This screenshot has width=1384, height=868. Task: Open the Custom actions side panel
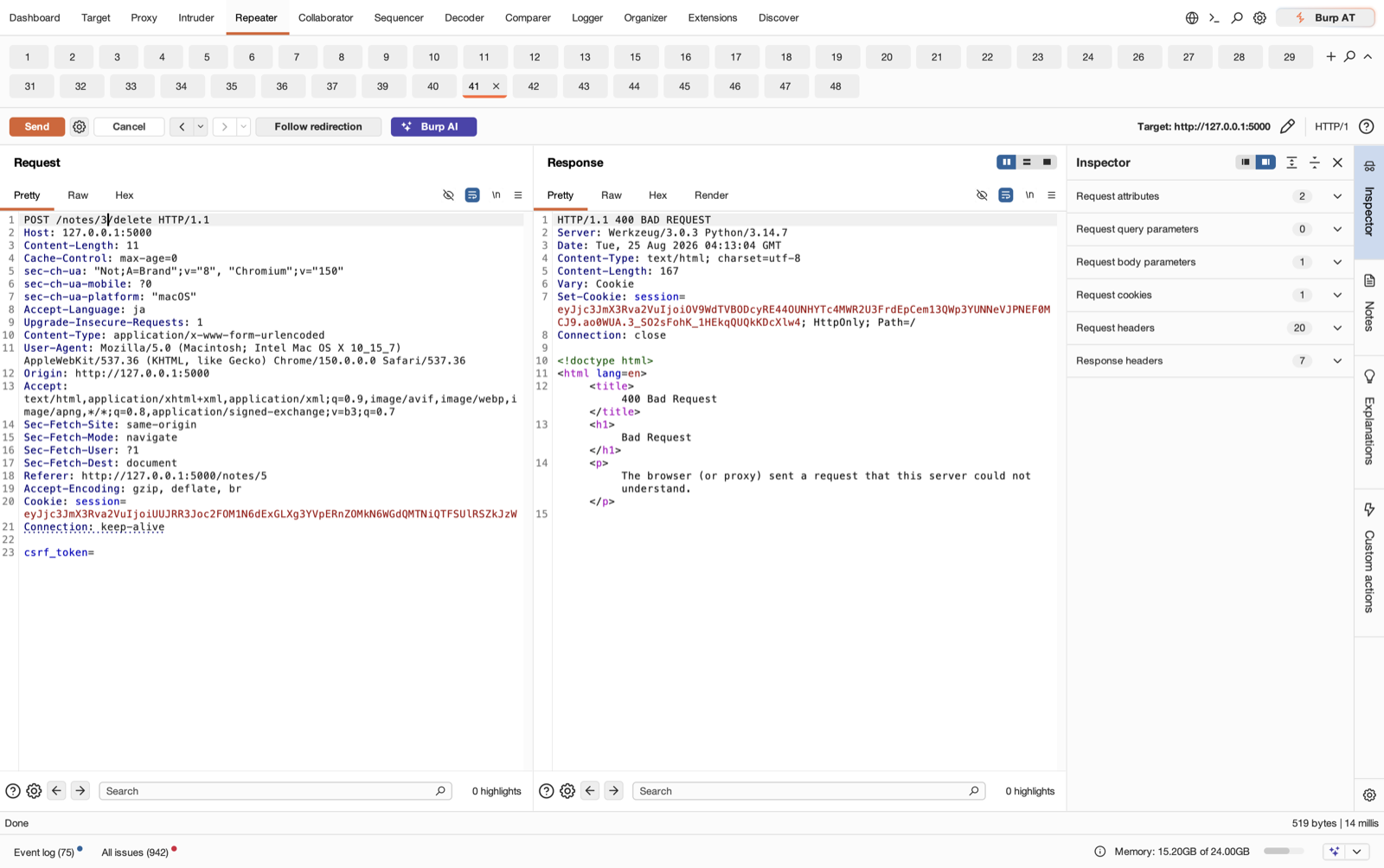1369,558
